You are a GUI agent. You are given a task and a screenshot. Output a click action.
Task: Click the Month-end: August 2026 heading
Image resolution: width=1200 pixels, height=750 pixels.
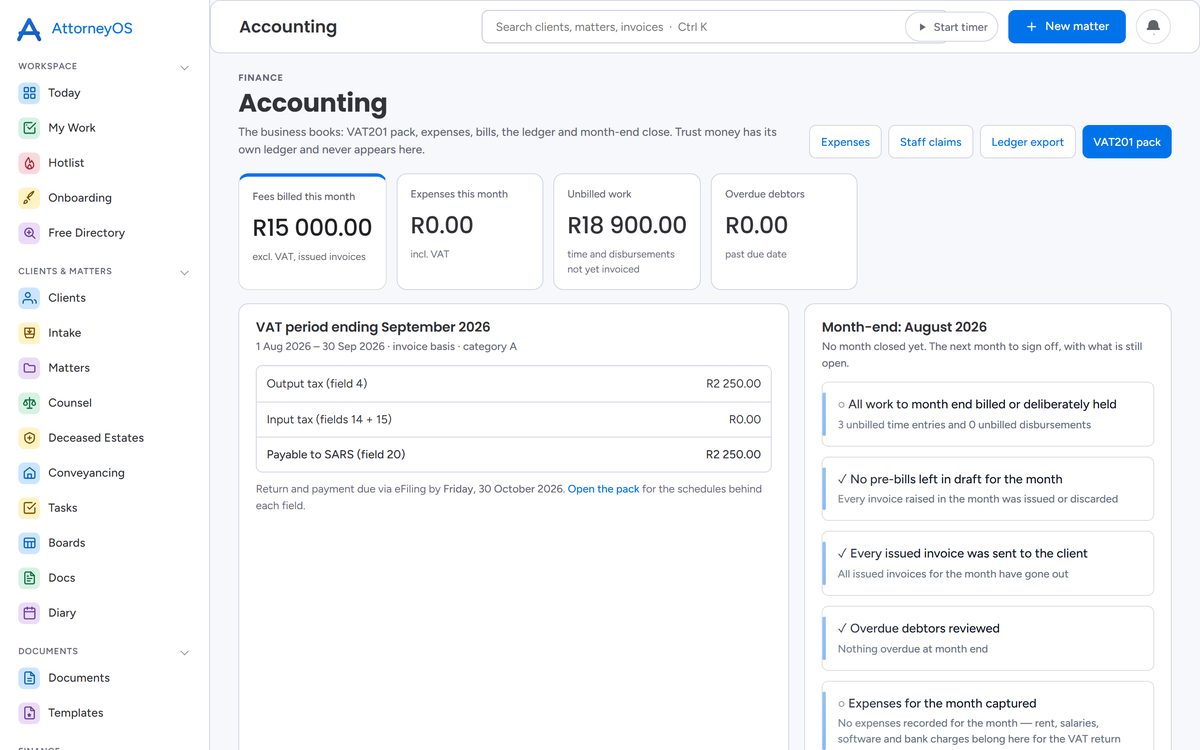(904, 327)
